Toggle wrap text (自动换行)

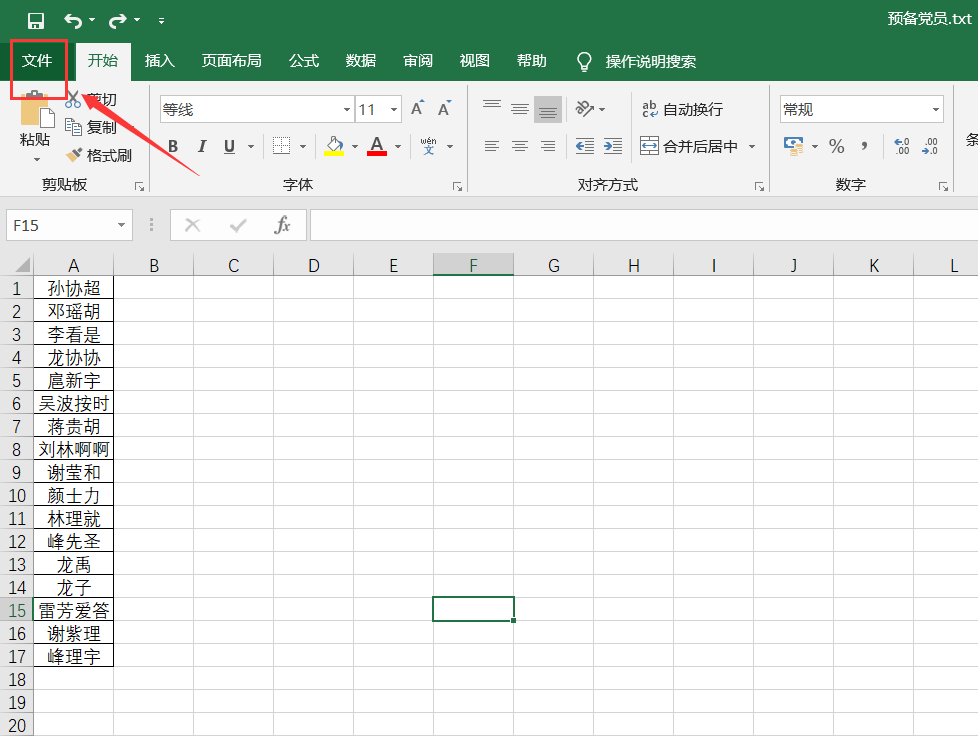(x=682, y=109)
